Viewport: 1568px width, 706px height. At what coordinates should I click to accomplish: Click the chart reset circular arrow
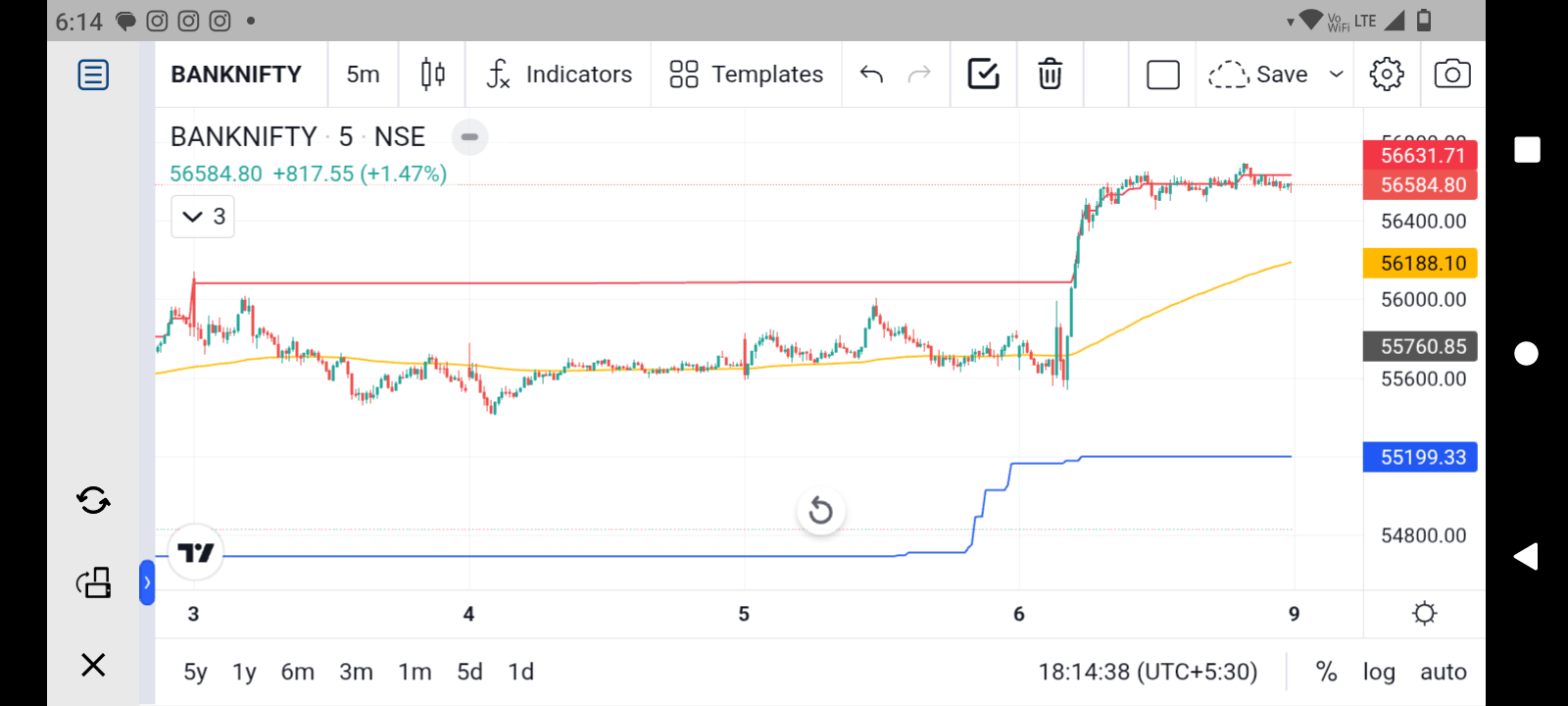[x=821, y=511]
